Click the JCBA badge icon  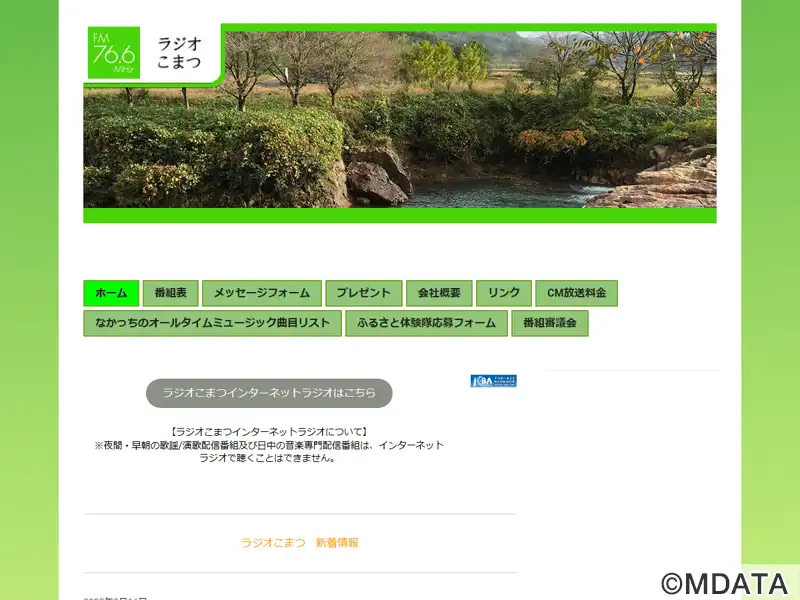pos(493,381)
